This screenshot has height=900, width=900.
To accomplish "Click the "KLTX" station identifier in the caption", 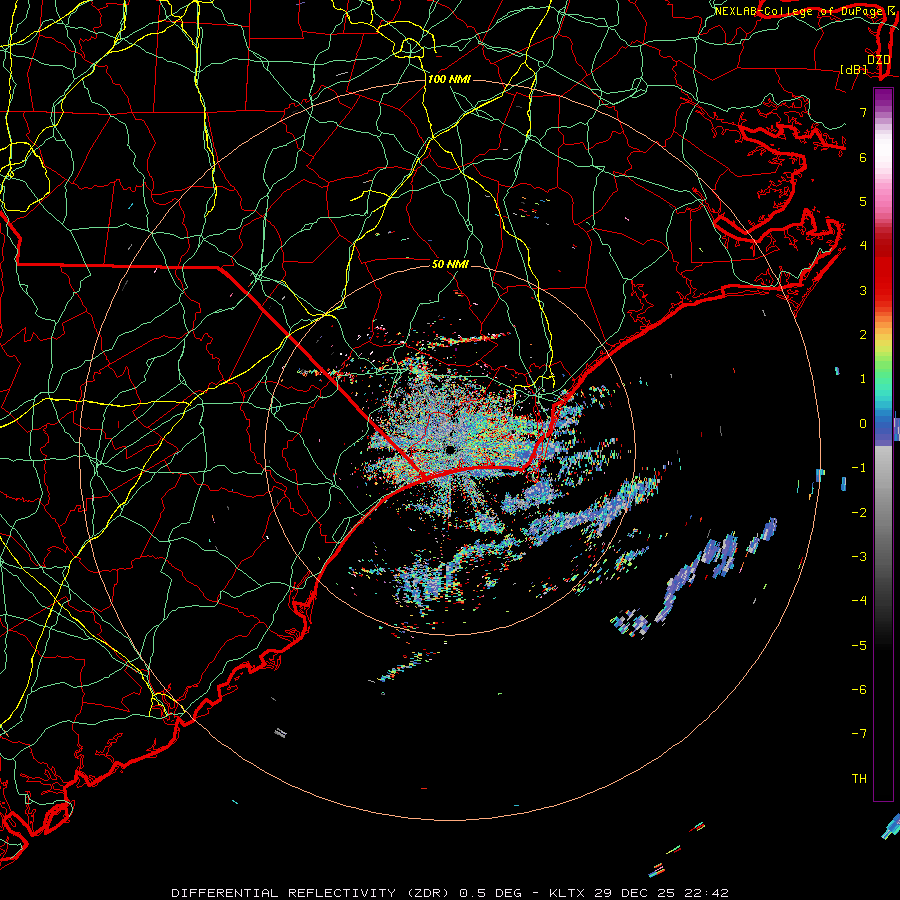I will [567, 893].
